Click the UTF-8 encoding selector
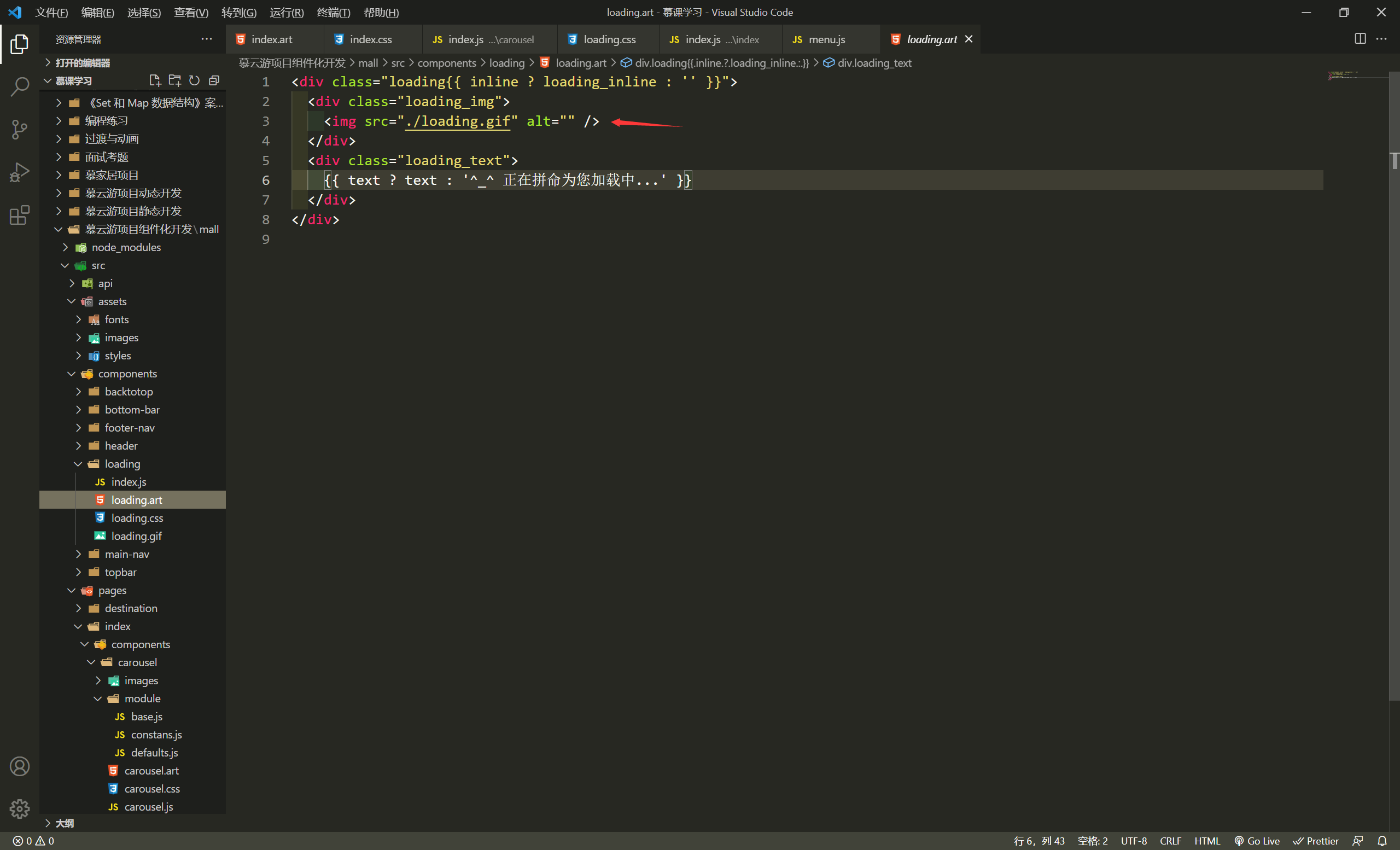 (1134, 841)
